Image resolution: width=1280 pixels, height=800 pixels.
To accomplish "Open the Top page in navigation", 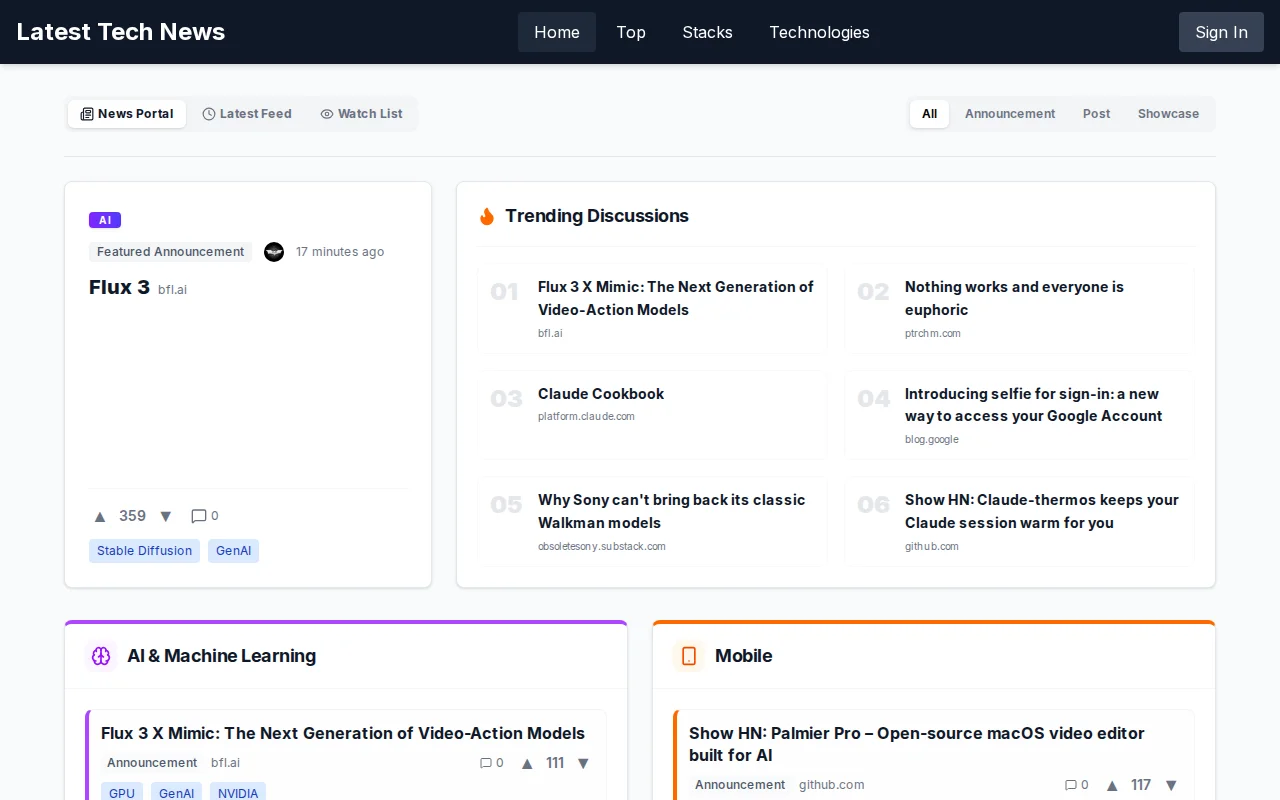I will pyautogui.click(x=631, y=32).
